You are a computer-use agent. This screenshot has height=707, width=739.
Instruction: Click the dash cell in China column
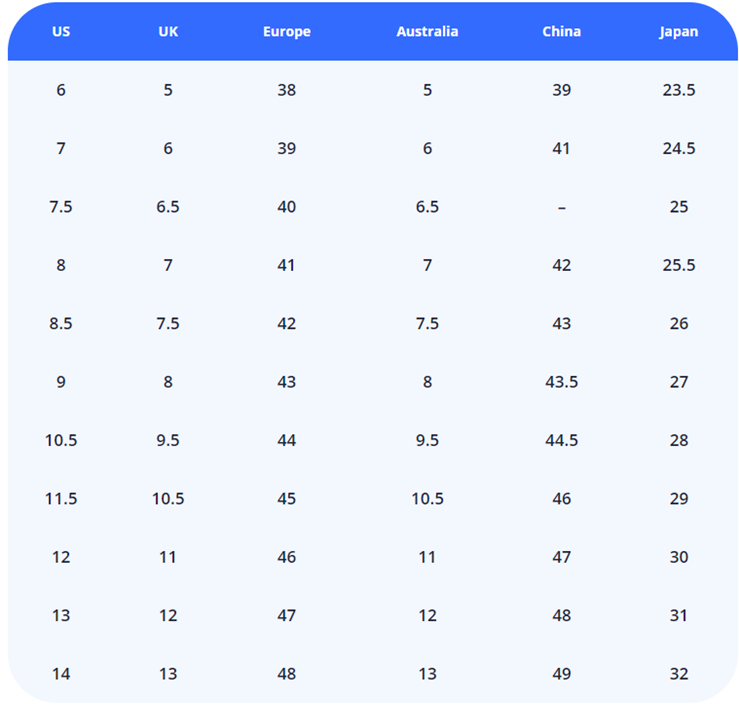(x=561, y=207)
